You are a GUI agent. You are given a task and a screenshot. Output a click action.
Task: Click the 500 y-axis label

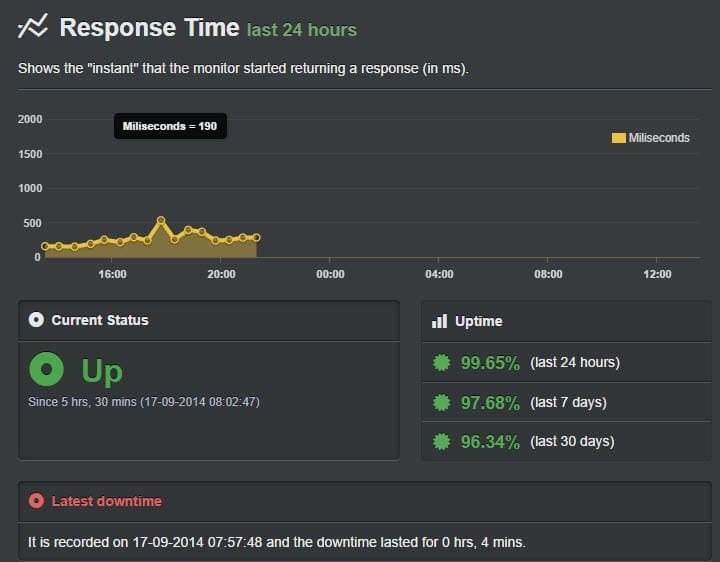[32, 223]
